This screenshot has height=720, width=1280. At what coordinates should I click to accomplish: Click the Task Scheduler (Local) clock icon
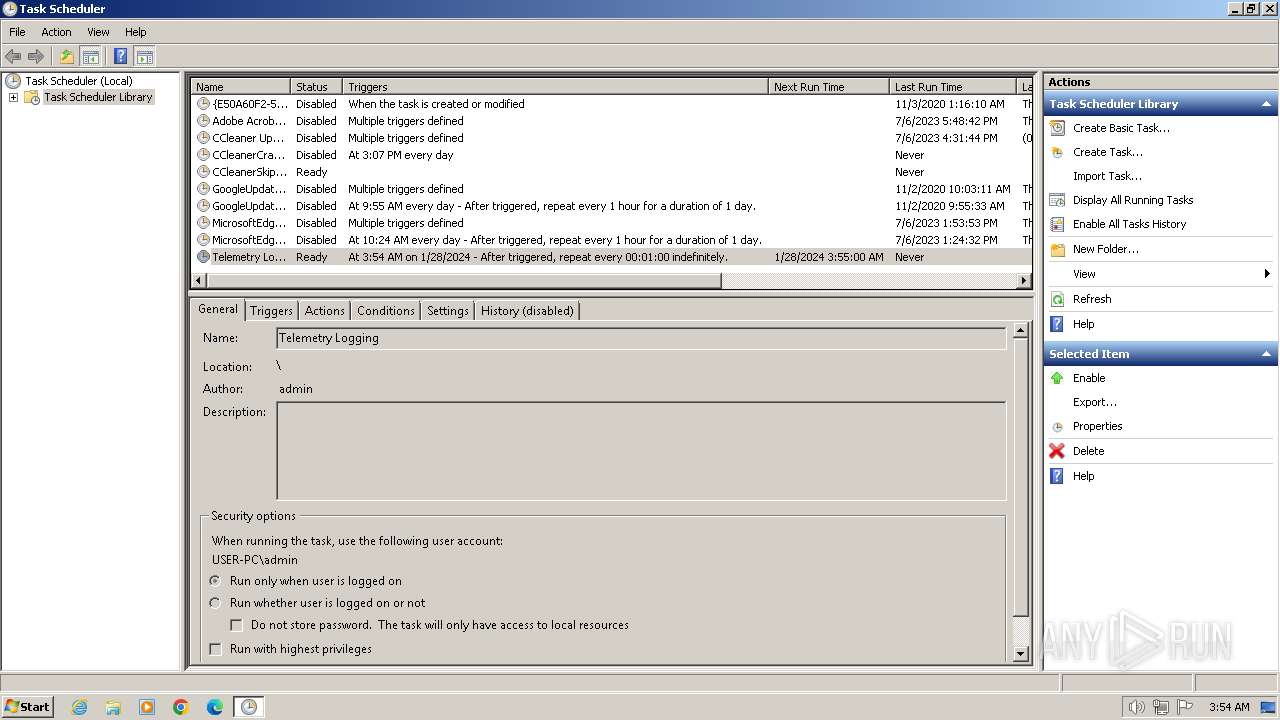(x=13, y=81)
